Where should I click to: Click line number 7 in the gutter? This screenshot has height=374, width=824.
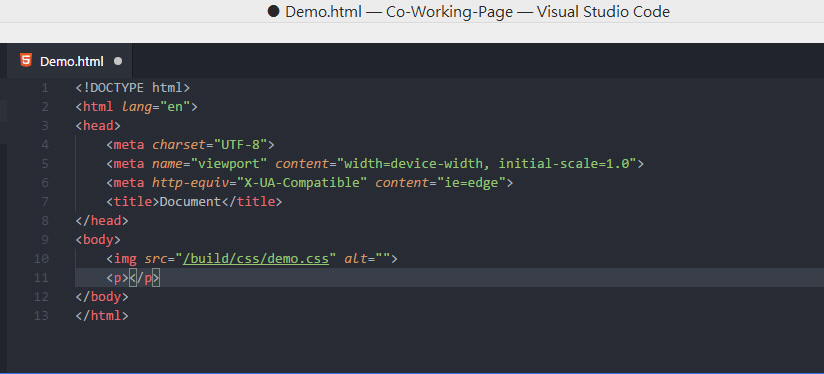point(45,202)
